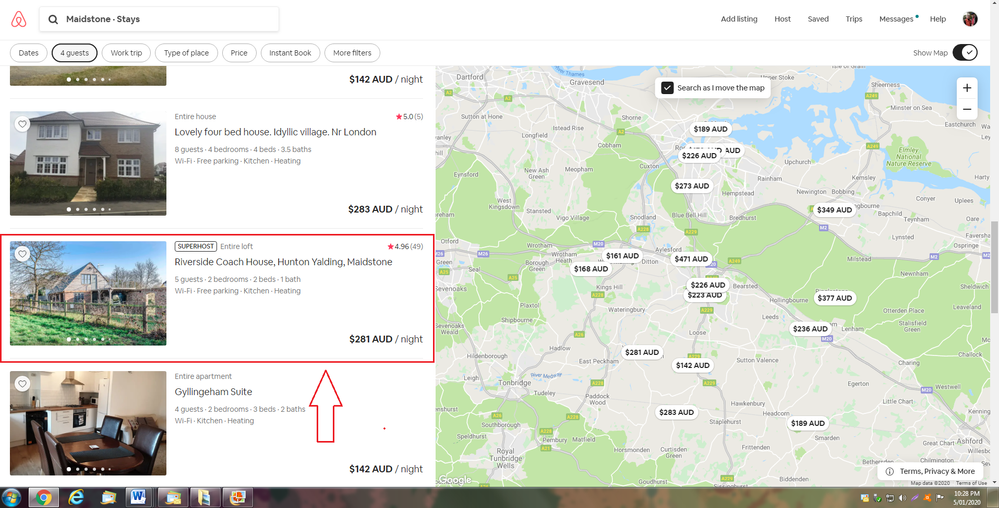This screenshot has height=508, width=999.
Task: Click the Gyllingeham Suite kitchen photo thumbnail
Action: click(88, 423)
